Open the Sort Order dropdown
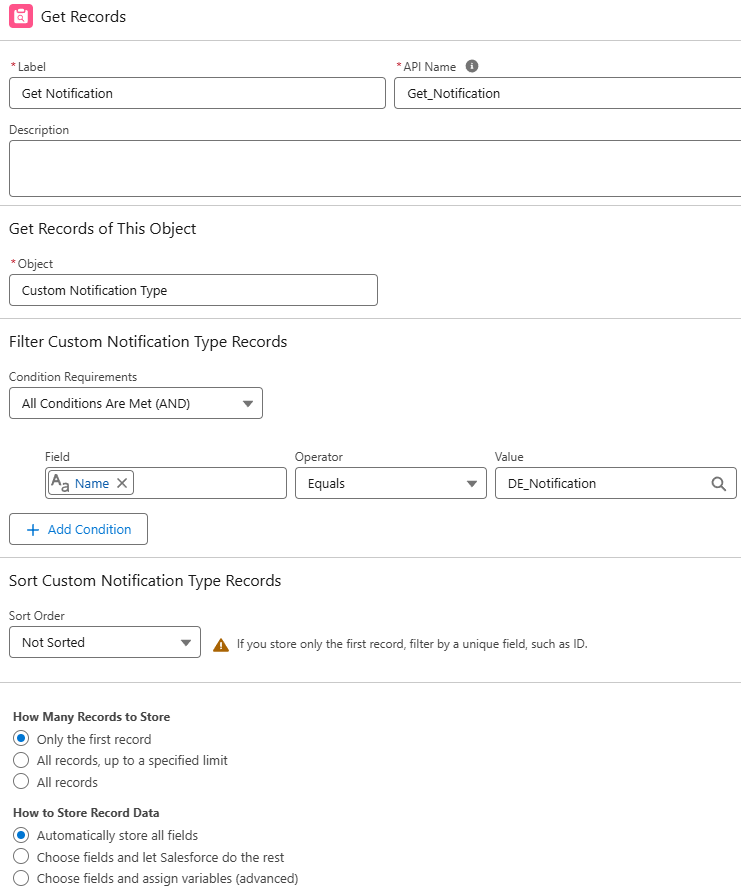Image resolution: width=741 pixels, height=890 pixels. click(105, 642)
